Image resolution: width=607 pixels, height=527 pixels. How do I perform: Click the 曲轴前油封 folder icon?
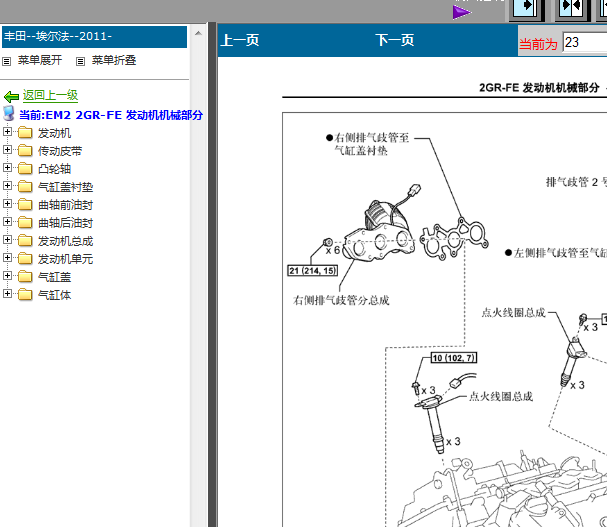(25, 204)
